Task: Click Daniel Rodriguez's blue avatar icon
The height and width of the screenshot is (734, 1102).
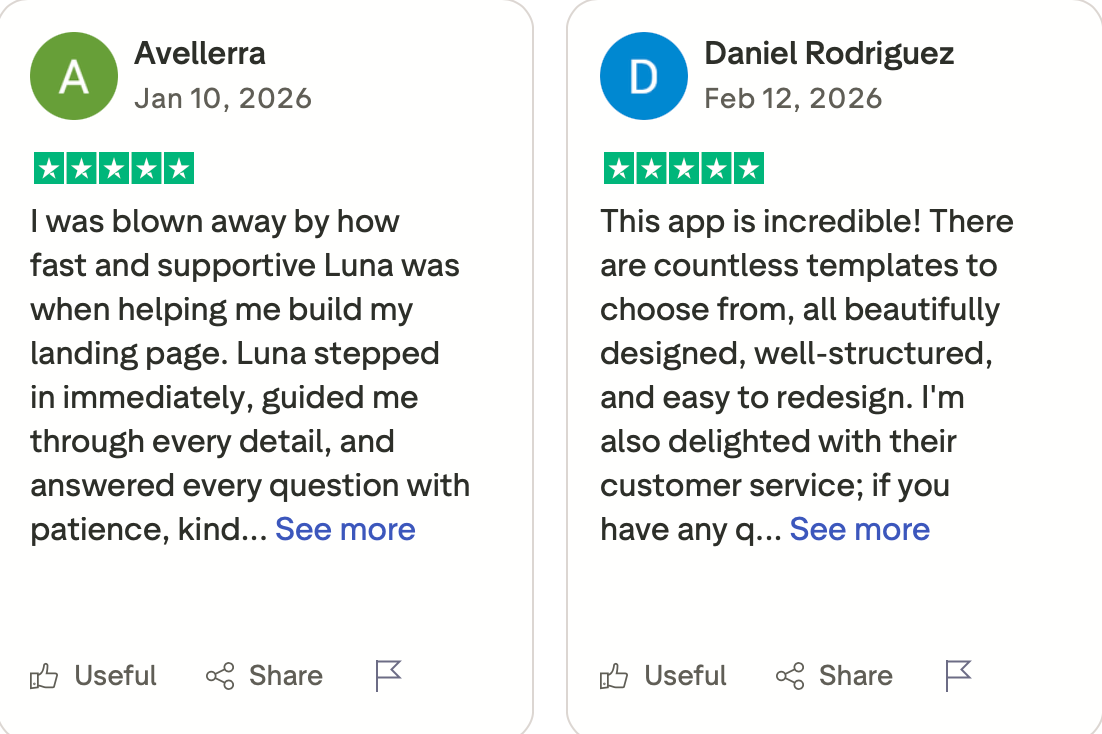Action: tap(644, 76)
